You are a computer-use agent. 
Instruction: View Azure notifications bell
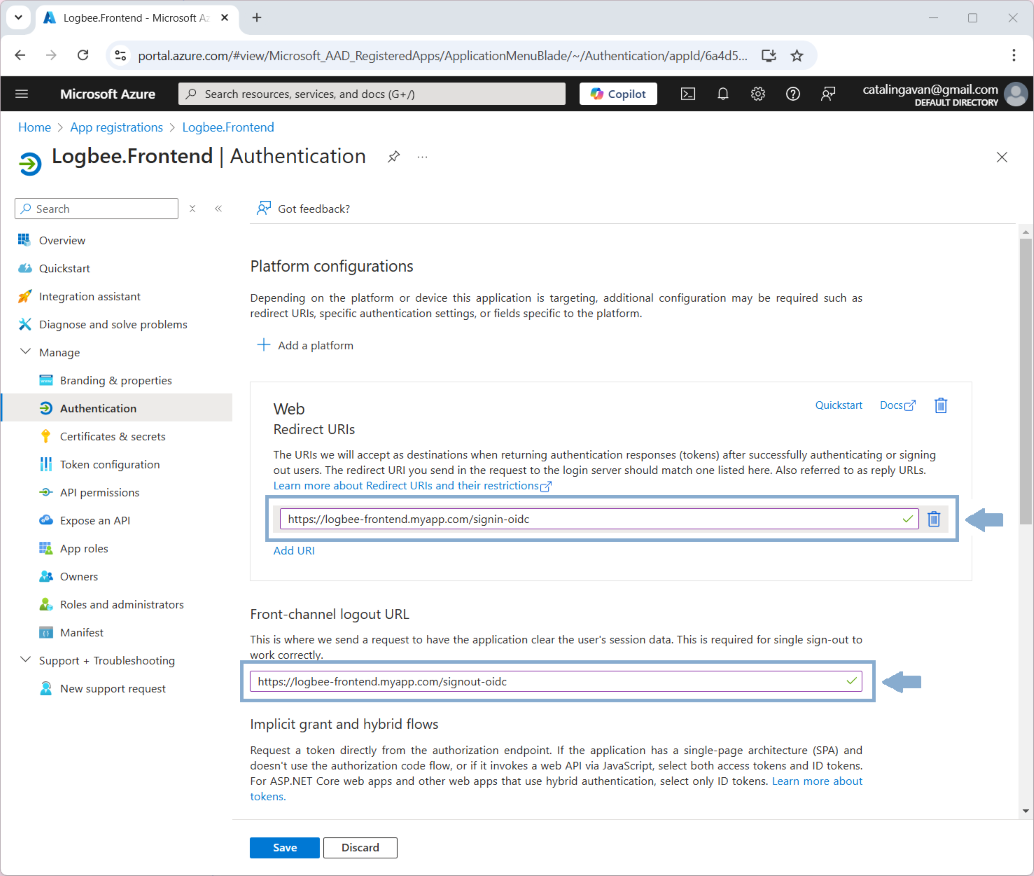coord(722,93)
